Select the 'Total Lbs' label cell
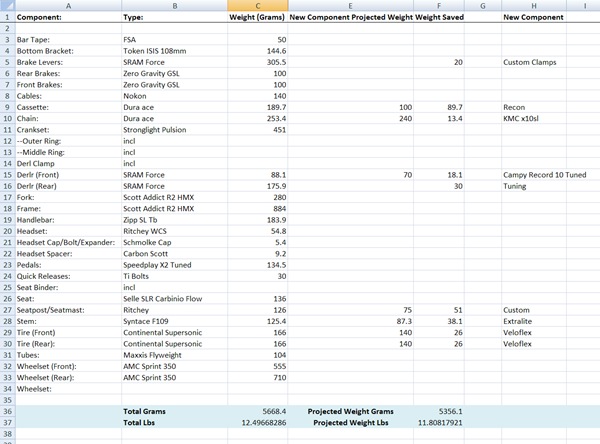 click(x=174, y=423)
